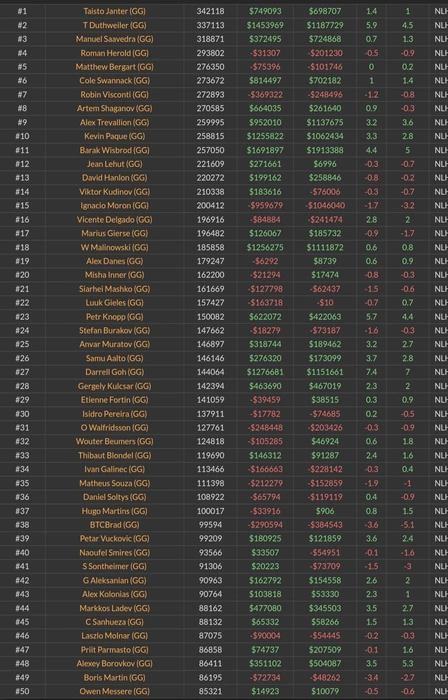The image size is (448, 700).
Task: Select hands count 342118 in row one
Action: [210, 11]
